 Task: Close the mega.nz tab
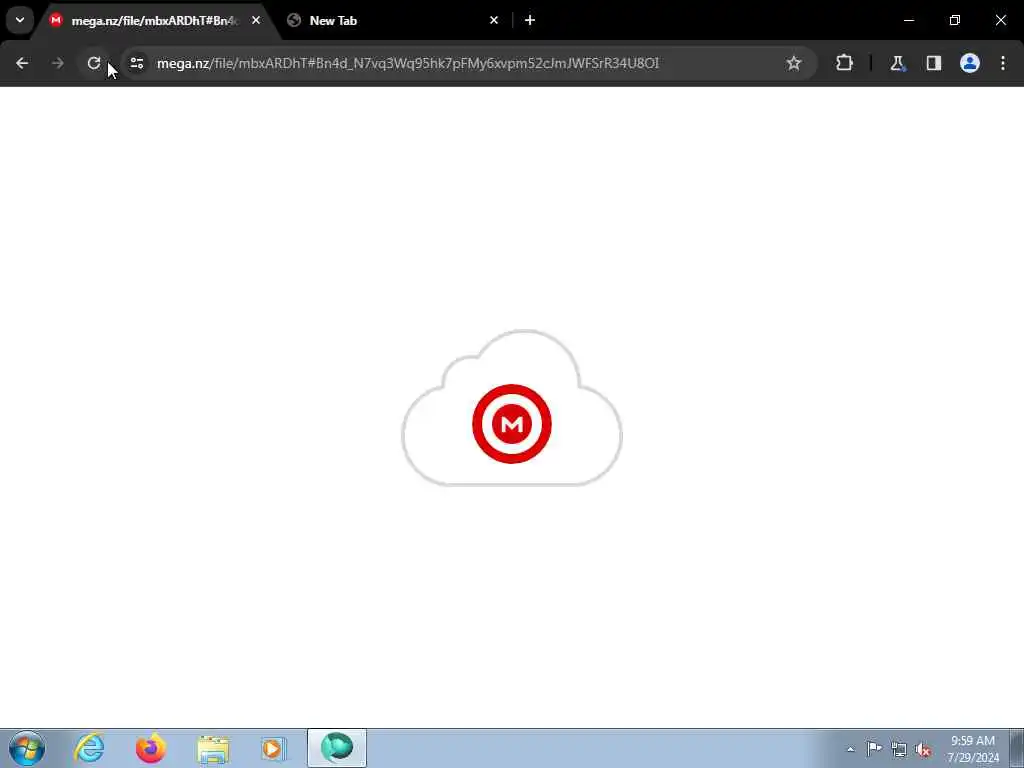tap(256, 20)
